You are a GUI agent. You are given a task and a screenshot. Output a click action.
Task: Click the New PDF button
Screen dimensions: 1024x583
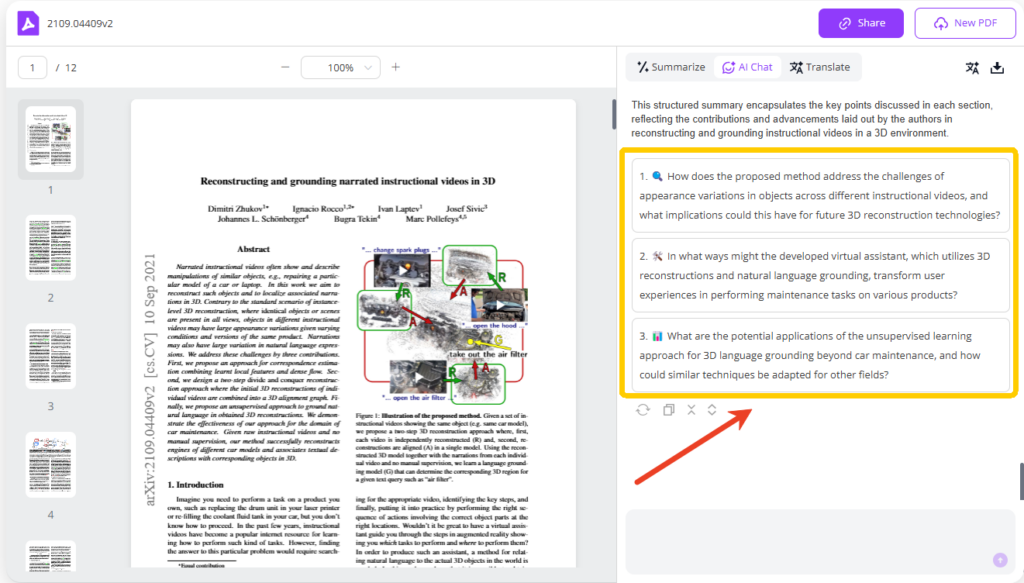tap(964, 22)
